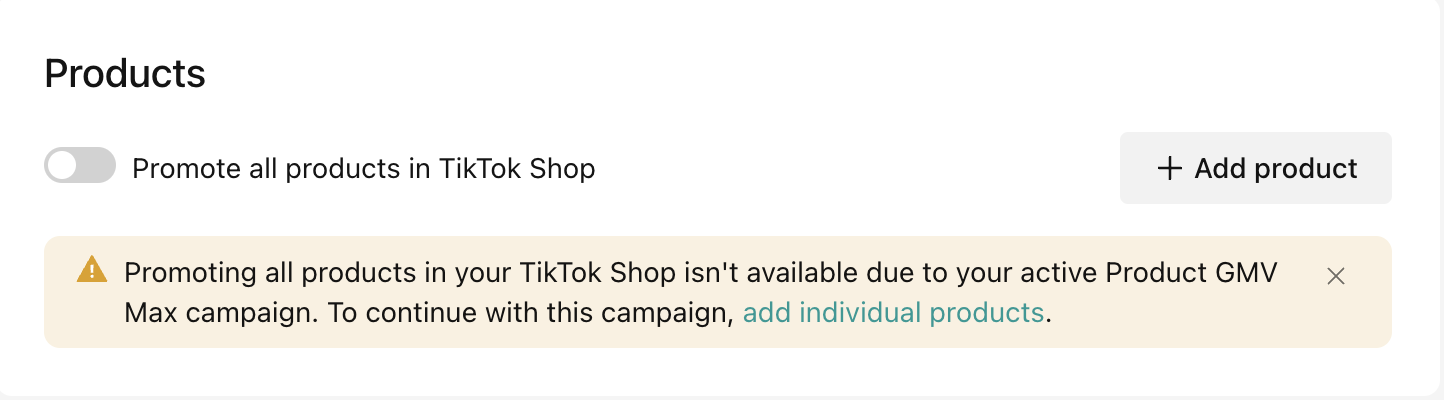
Task: Click the yellow warning triangle icon
Action: (91, 269)
